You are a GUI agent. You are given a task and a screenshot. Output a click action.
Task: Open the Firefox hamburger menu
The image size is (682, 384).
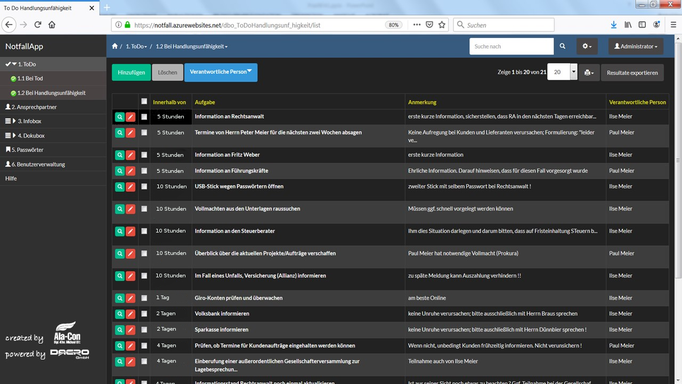(673, 25)
